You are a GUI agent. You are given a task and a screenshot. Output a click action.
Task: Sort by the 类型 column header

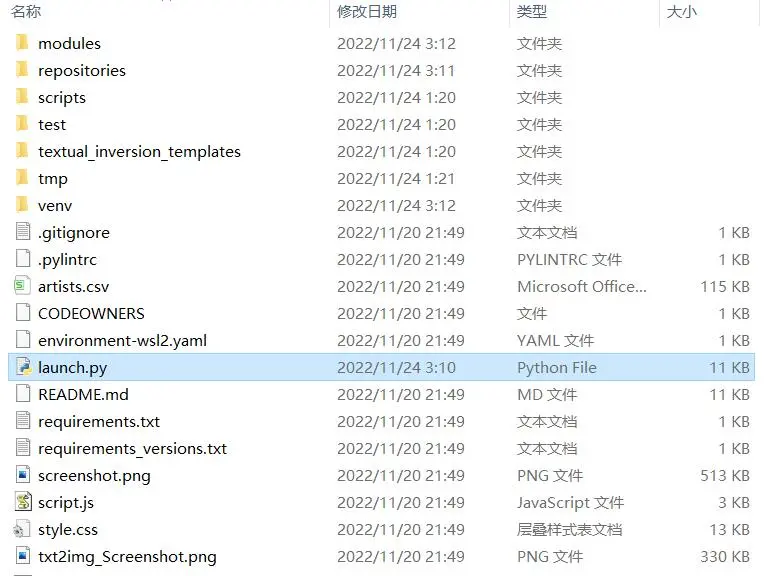pyautogui.click(x=532, y=11)
